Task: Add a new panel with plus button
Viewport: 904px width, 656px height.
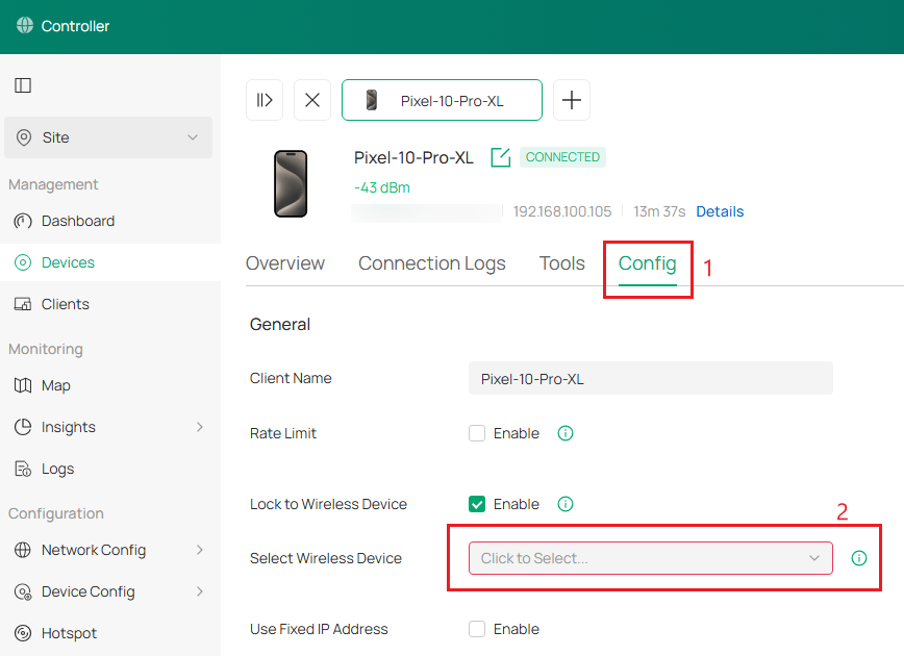Action: [571, 100]
